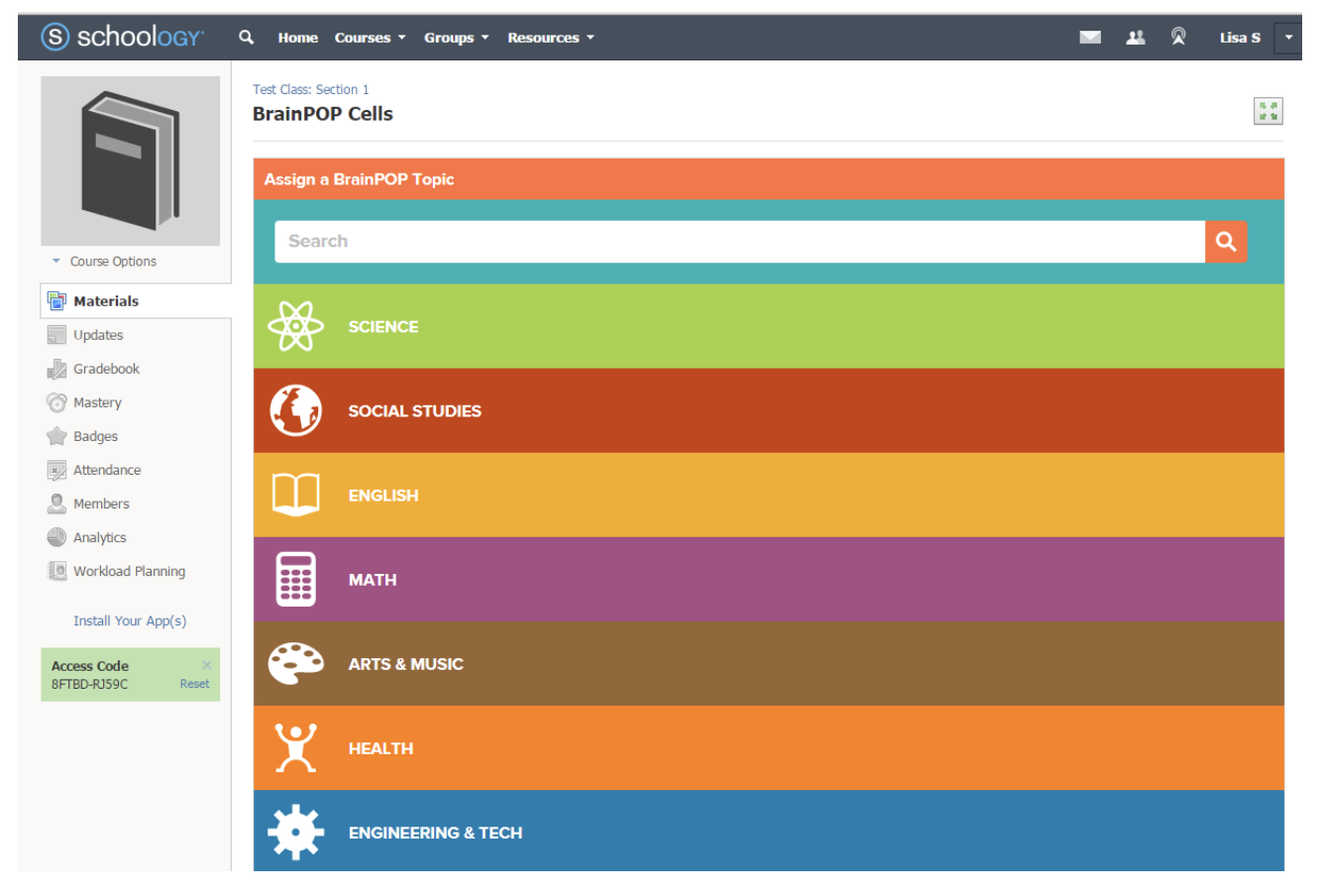This screenshot has width=1324, height=896.
Task: Go to Attendance in the course sidebar
Action: (x=106, y=470)
